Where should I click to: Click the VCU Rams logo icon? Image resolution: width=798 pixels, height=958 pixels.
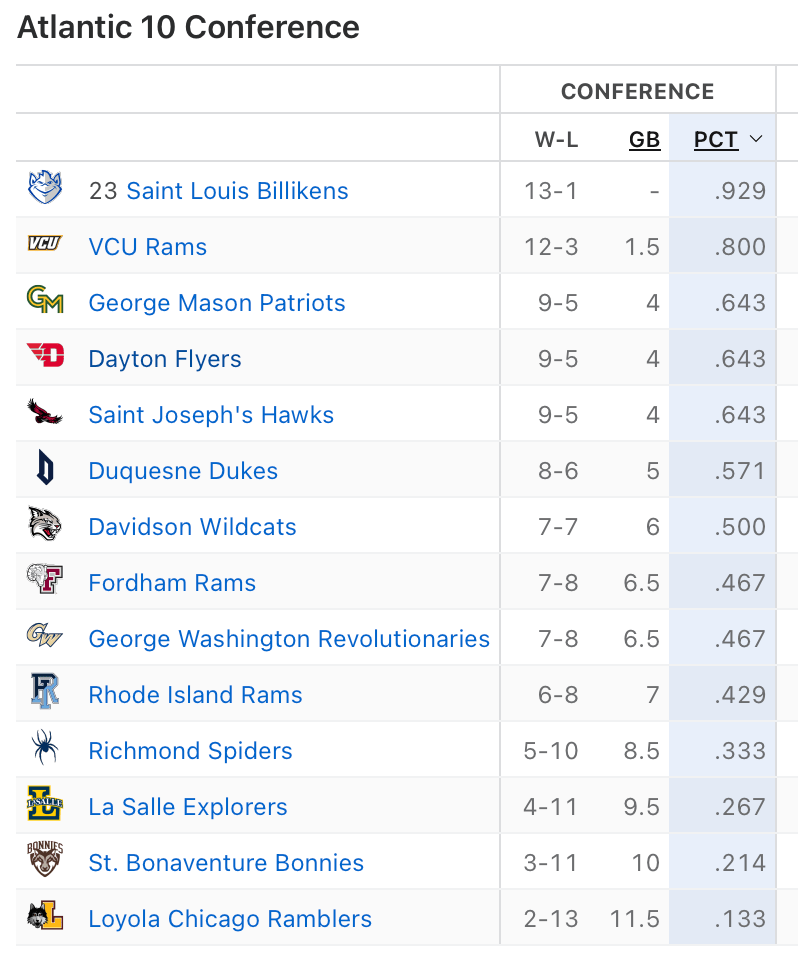[45, 244]
